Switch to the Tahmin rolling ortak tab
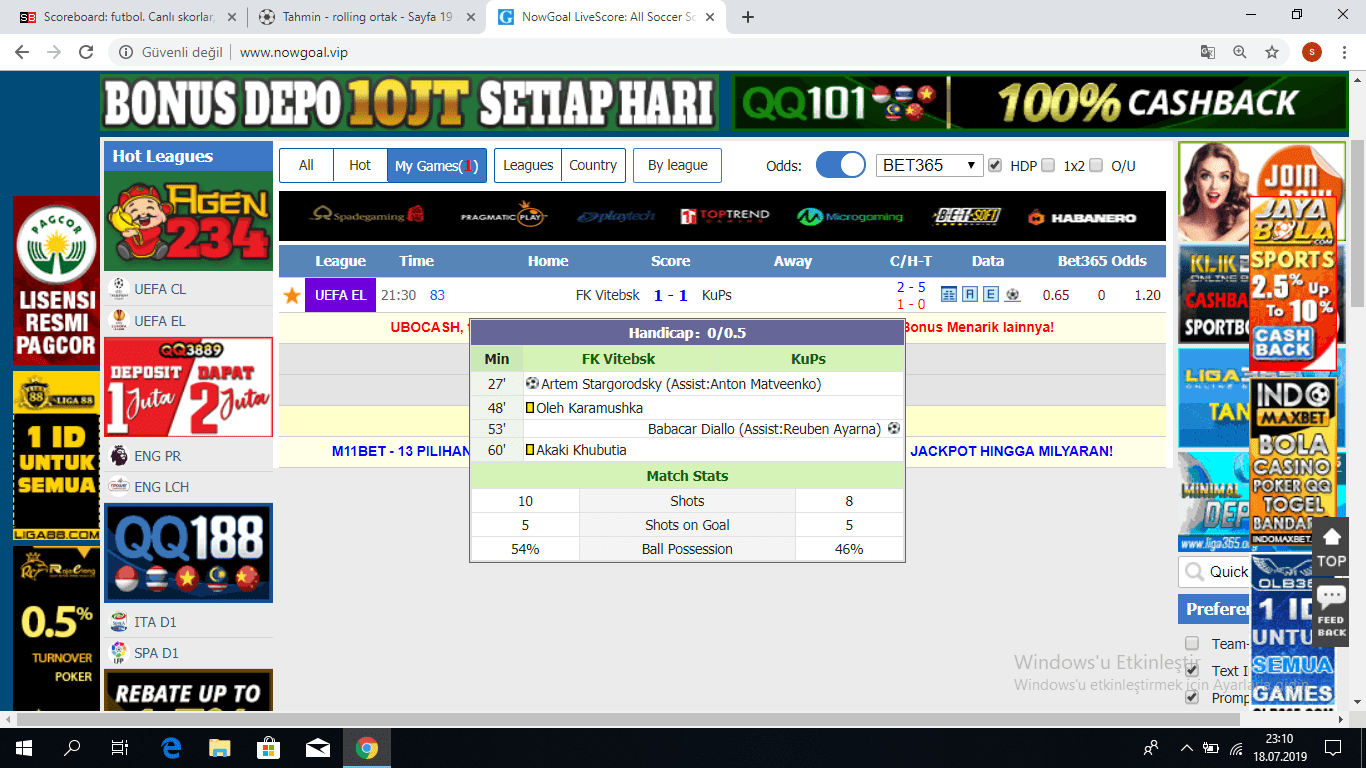The height and width of the screenshot is (768, 1366). coord(366,17)
